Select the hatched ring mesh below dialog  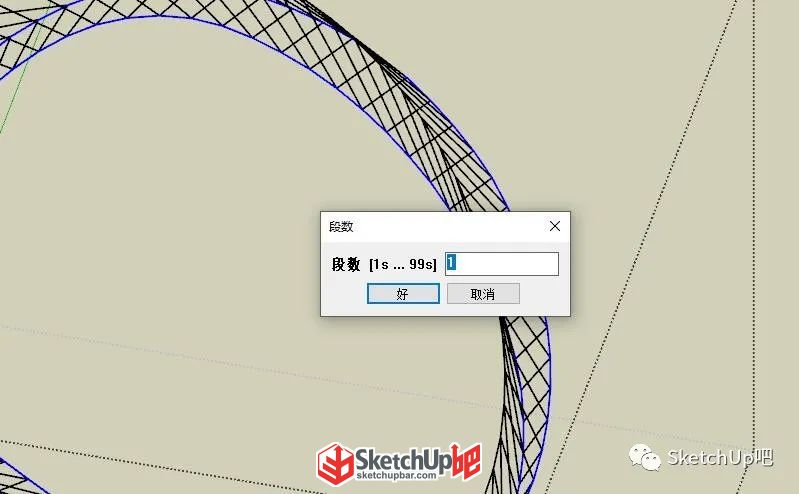(x=527, y=398)
